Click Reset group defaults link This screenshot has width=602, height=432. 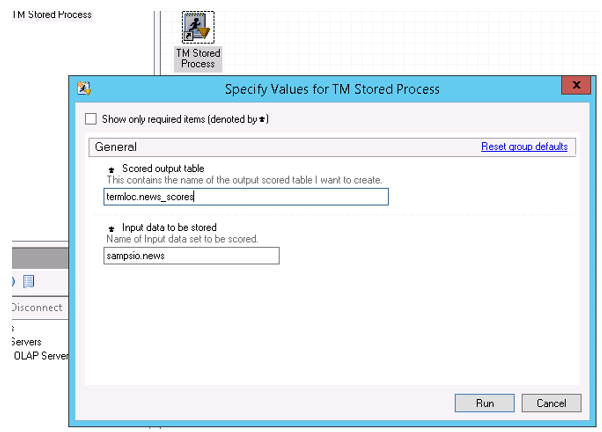[524, 146]
